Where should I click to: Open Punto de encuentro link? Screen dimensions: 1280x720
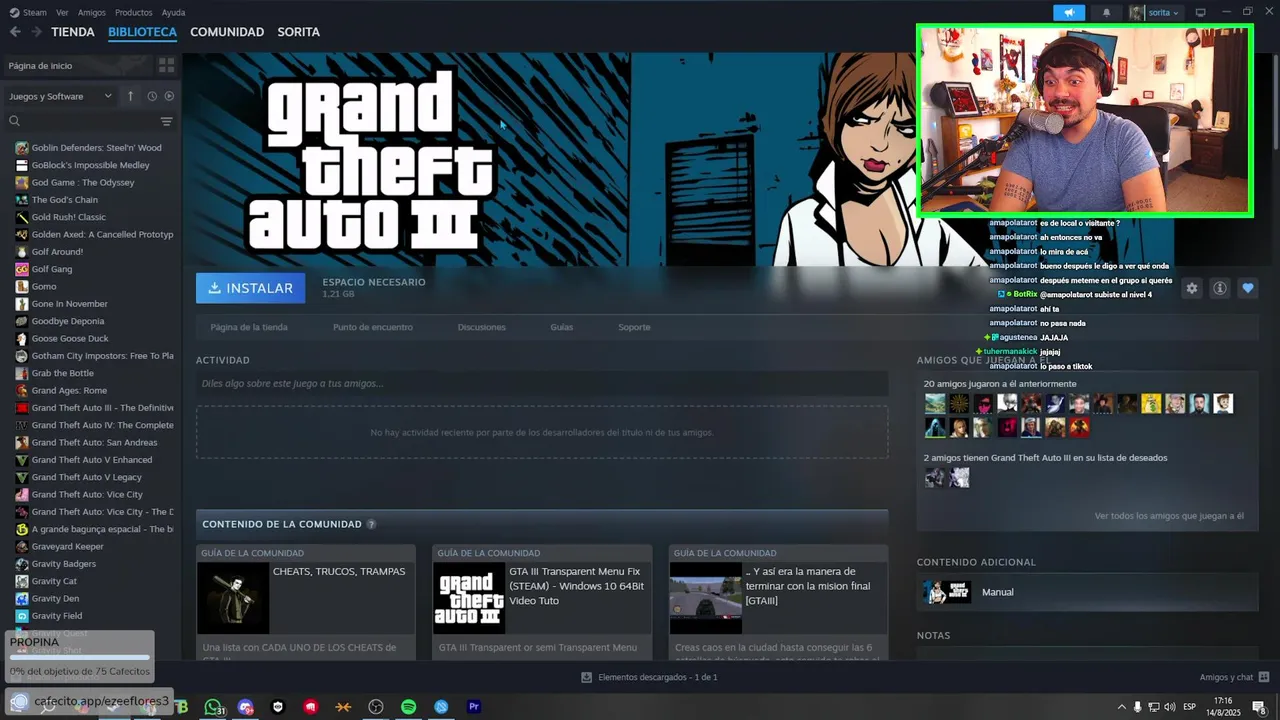coord(372,327)
